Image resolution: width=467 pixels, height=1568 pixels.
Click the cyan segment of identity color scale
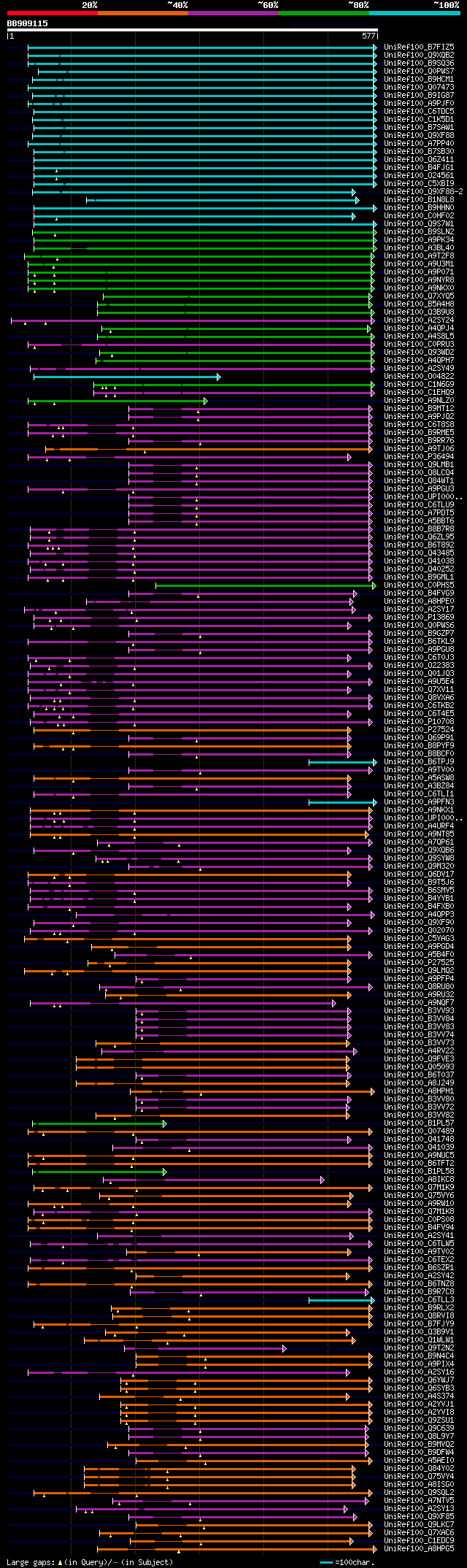(x=414, y=13)
